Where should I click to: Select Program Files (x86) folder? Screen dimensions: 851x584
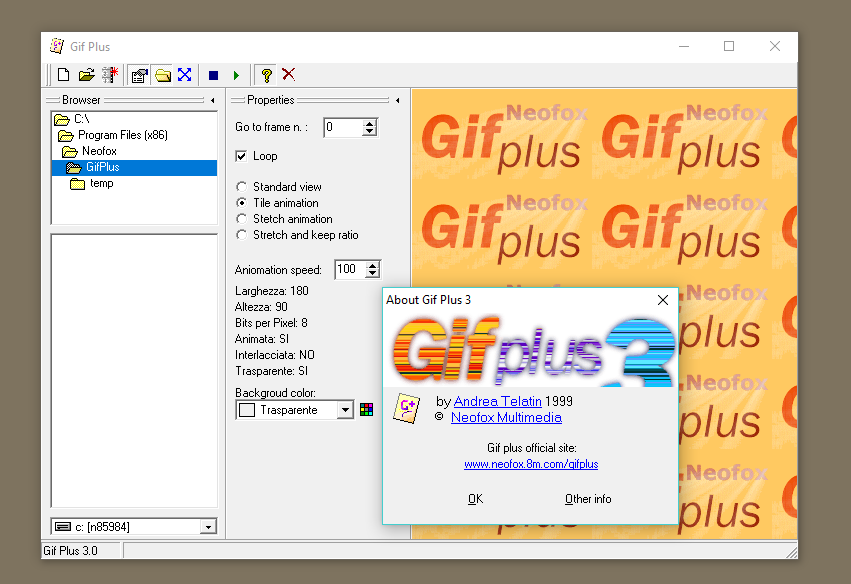coord(134,135)
